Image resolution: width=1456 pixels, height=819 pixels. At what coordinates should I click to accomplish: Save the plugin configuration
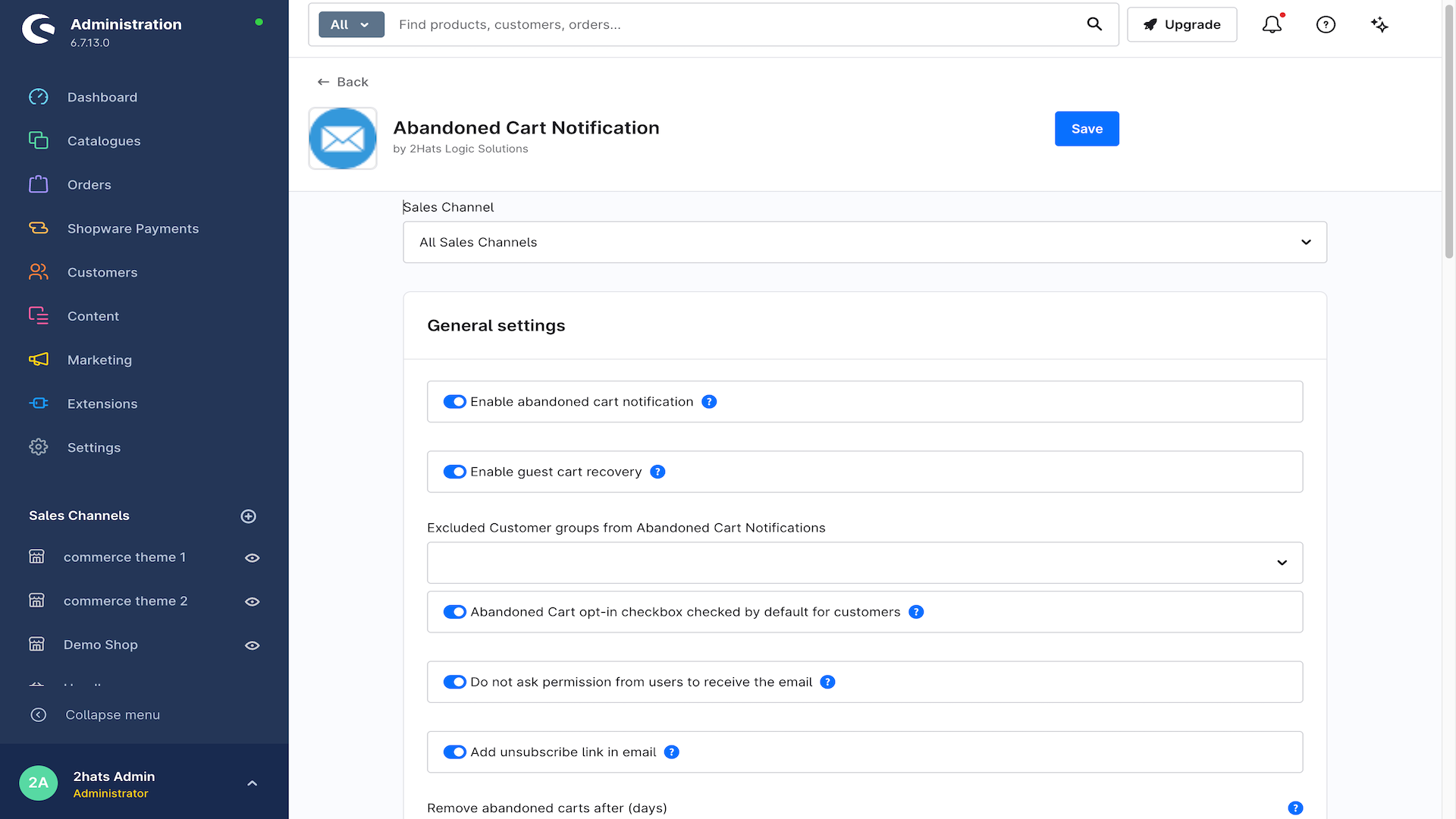(1087, 129)
